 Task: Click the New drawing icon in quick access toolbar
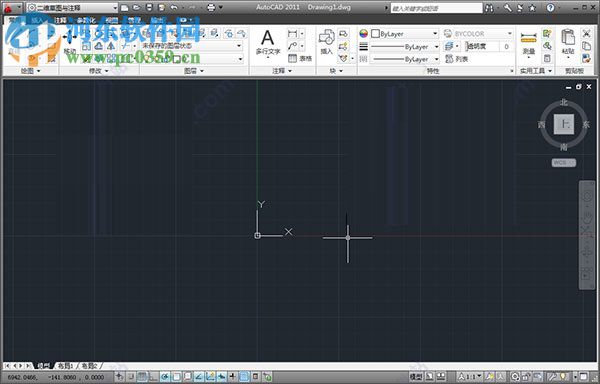coord(124,7)
